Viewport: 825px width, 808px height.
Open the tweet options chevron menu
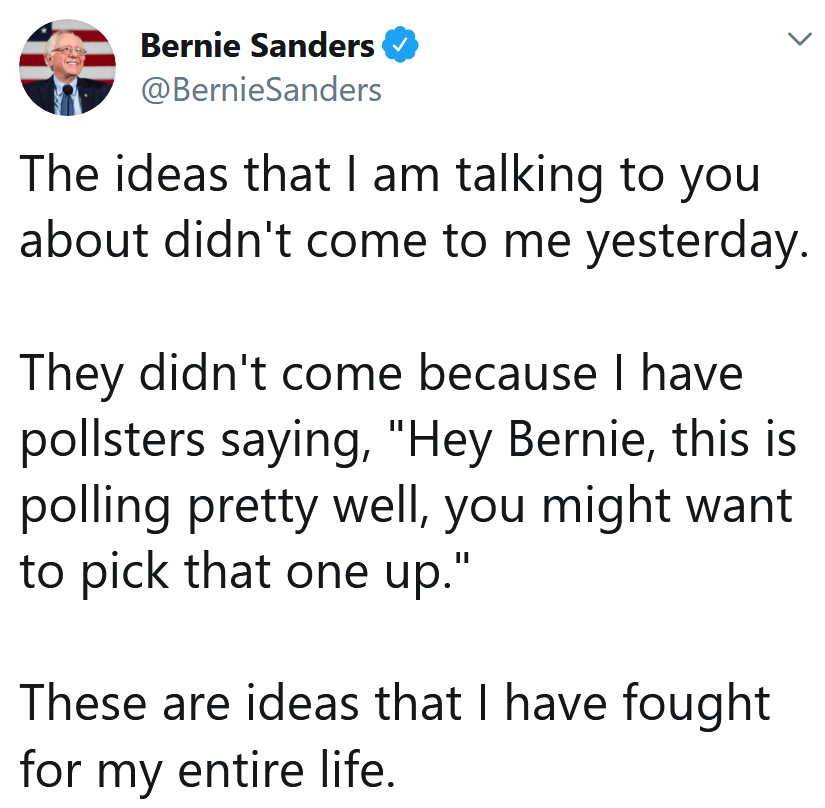(x=799, y=39)
